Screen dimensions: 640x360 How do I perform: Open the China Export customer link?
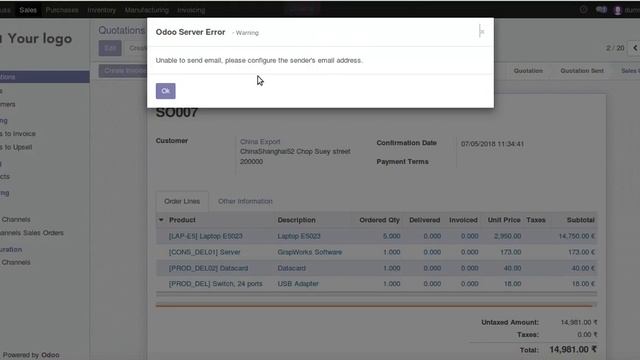tap(260, 142)
